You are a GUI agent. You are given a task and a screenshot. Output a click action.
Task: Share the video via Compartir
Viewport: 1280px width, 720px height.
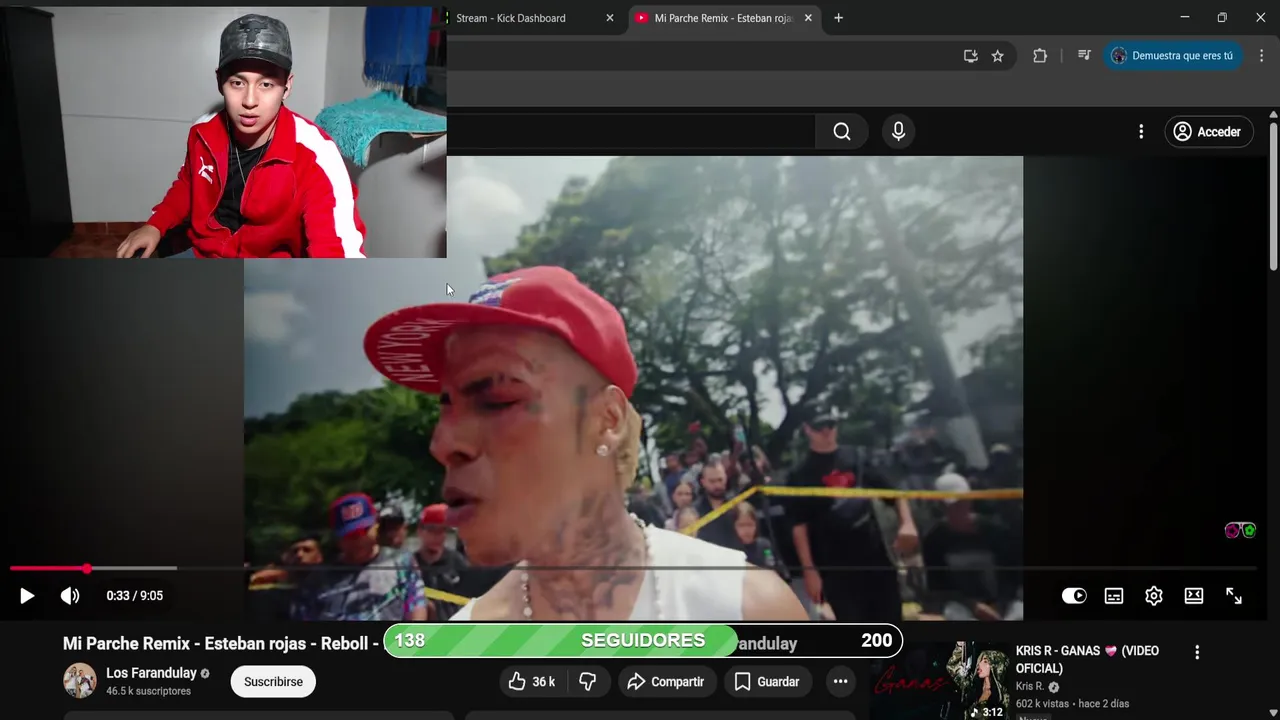pos(666,682)
